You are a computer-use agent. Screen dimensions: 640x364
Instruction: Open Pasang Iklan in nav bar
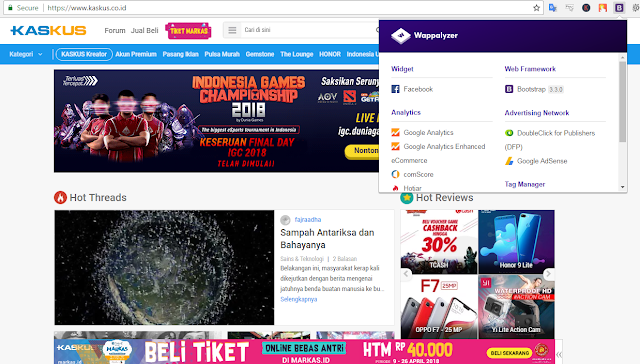(180, 54)
